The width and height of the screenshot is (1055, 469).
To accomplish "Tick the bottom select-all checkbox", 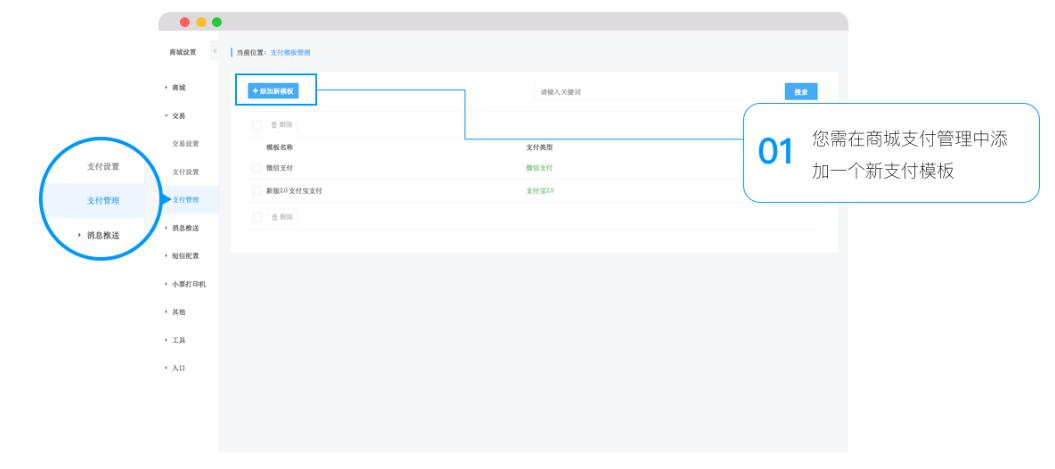I will tap(256, 217).
